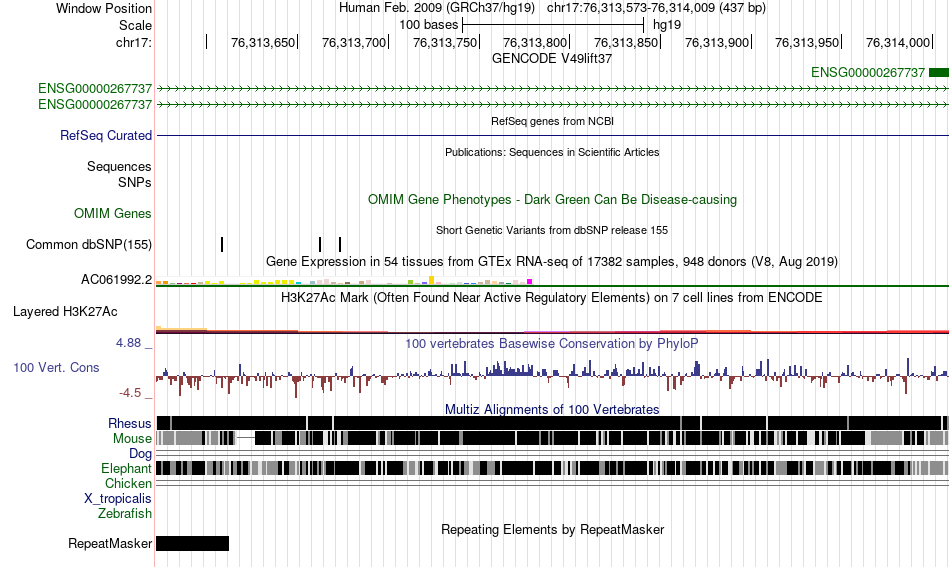The image size is (950, 567).
Task: Select the first ENSG00000267737 left-side gene label
Action: tap(95, 88)
